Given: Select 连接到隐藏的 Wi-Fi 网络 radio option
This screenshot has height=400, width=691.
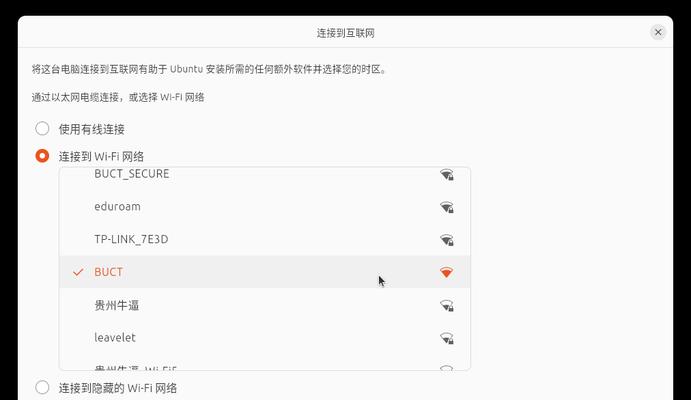Looking at the screenshot, I should (42, 388).
